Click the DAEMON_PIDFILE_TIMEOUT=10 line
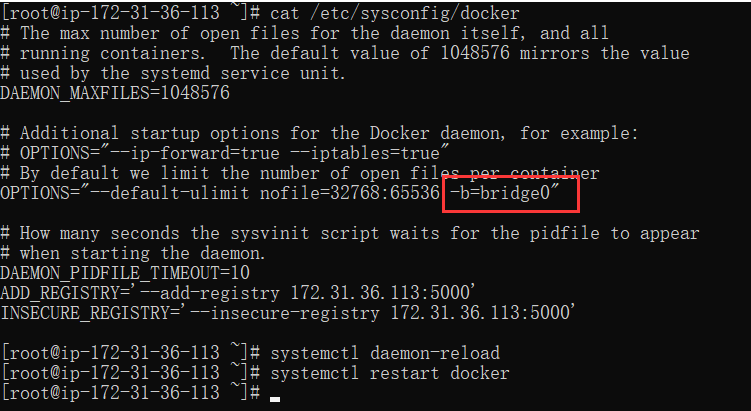The width and height of the screenshot is (751, 411). (x=125, y=273)
